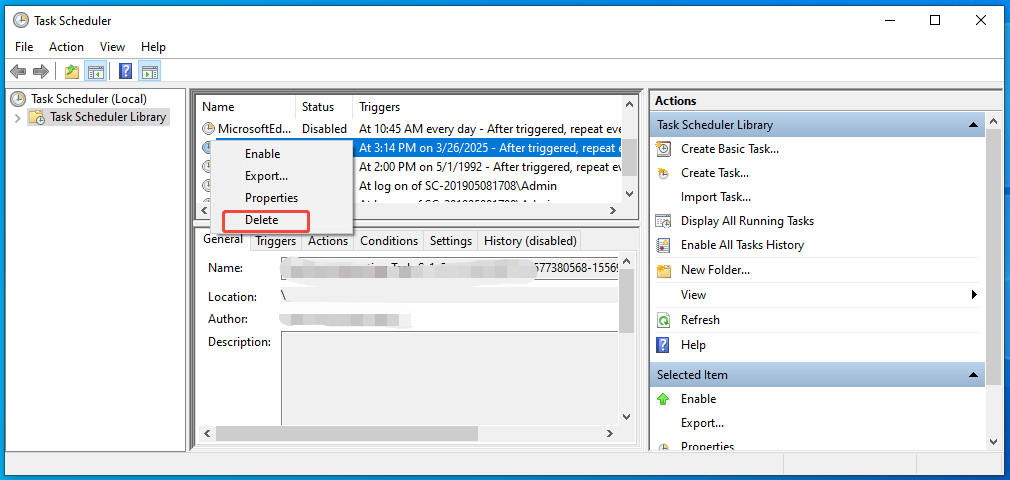Switch to the Settings tab

point(451,241)
